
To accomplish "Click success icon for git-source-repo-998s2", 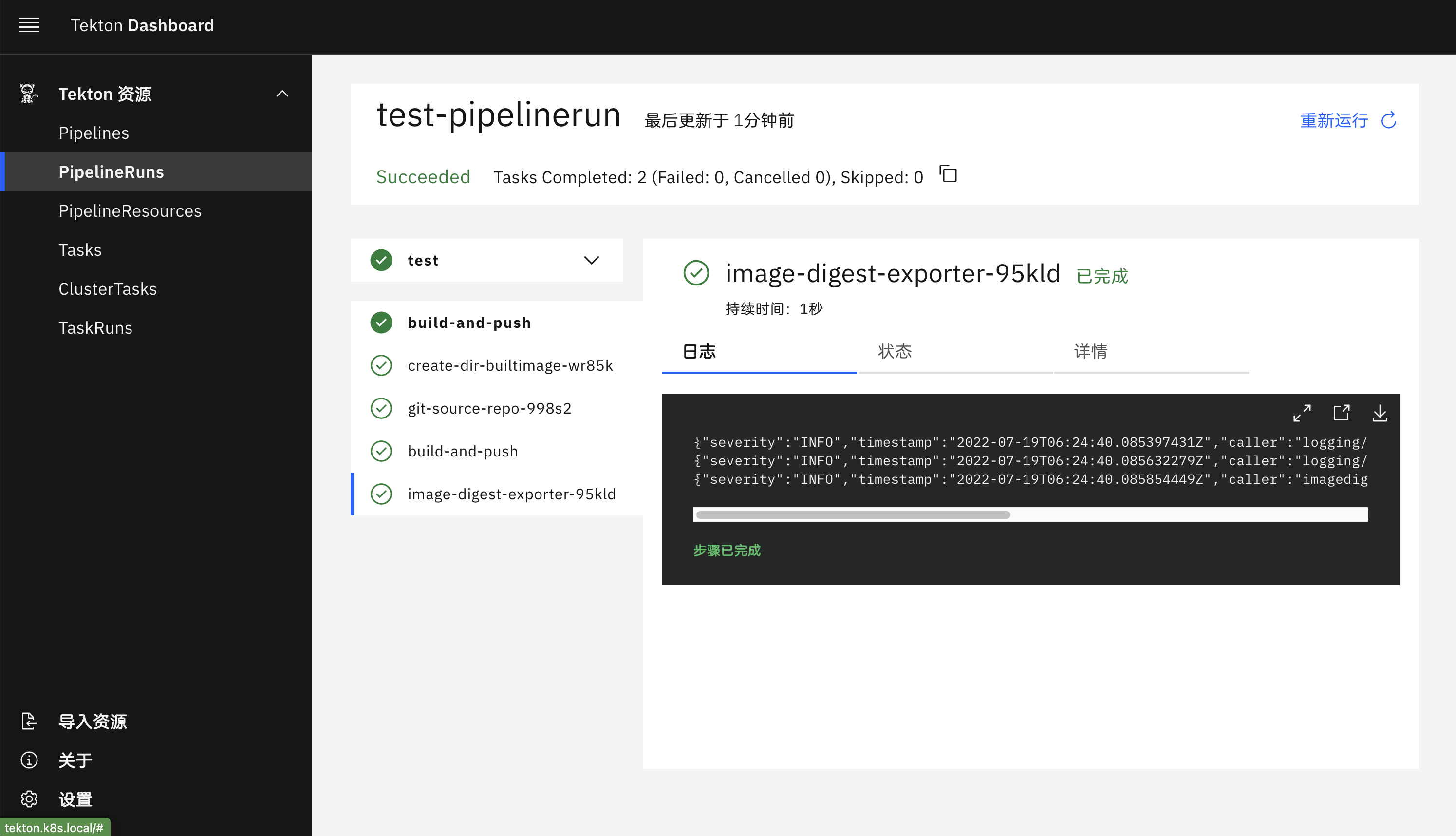I will pos(381,408).
